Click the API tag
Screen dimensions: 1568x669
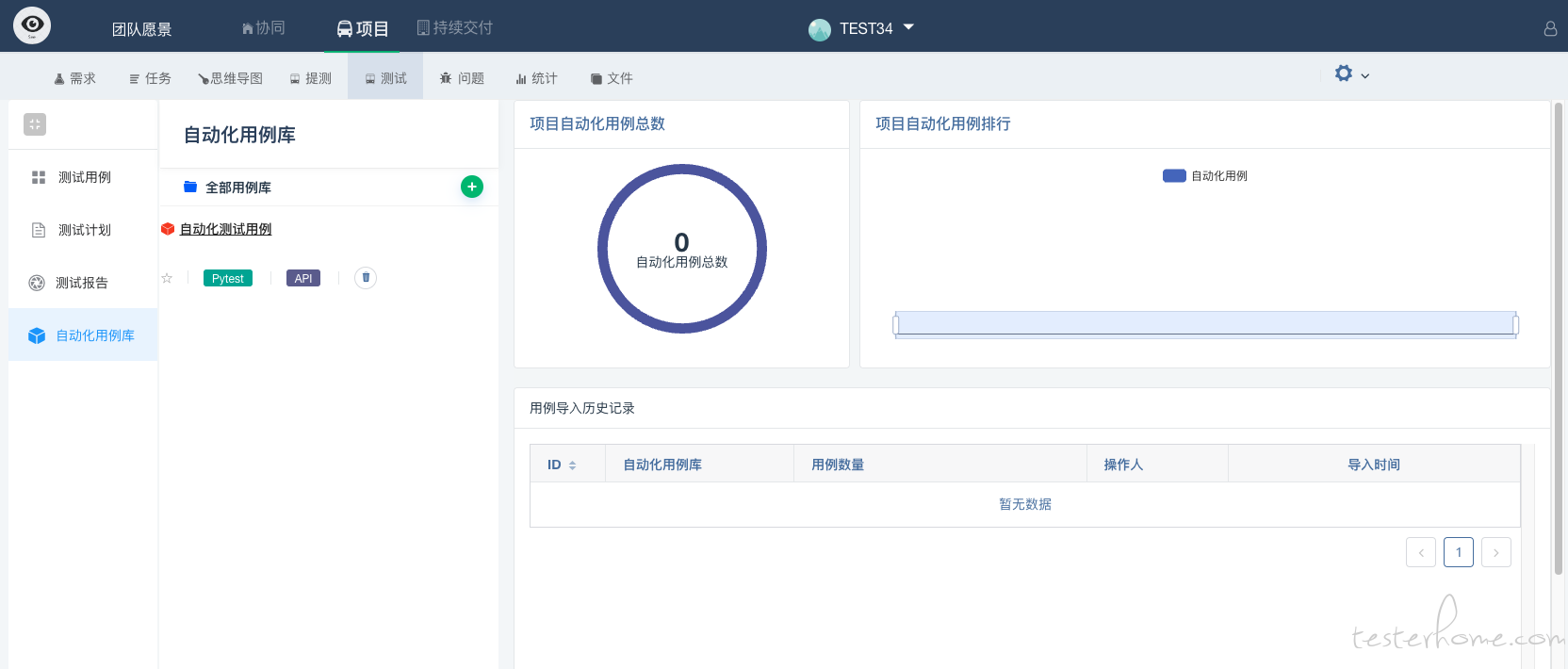(303, 278)
